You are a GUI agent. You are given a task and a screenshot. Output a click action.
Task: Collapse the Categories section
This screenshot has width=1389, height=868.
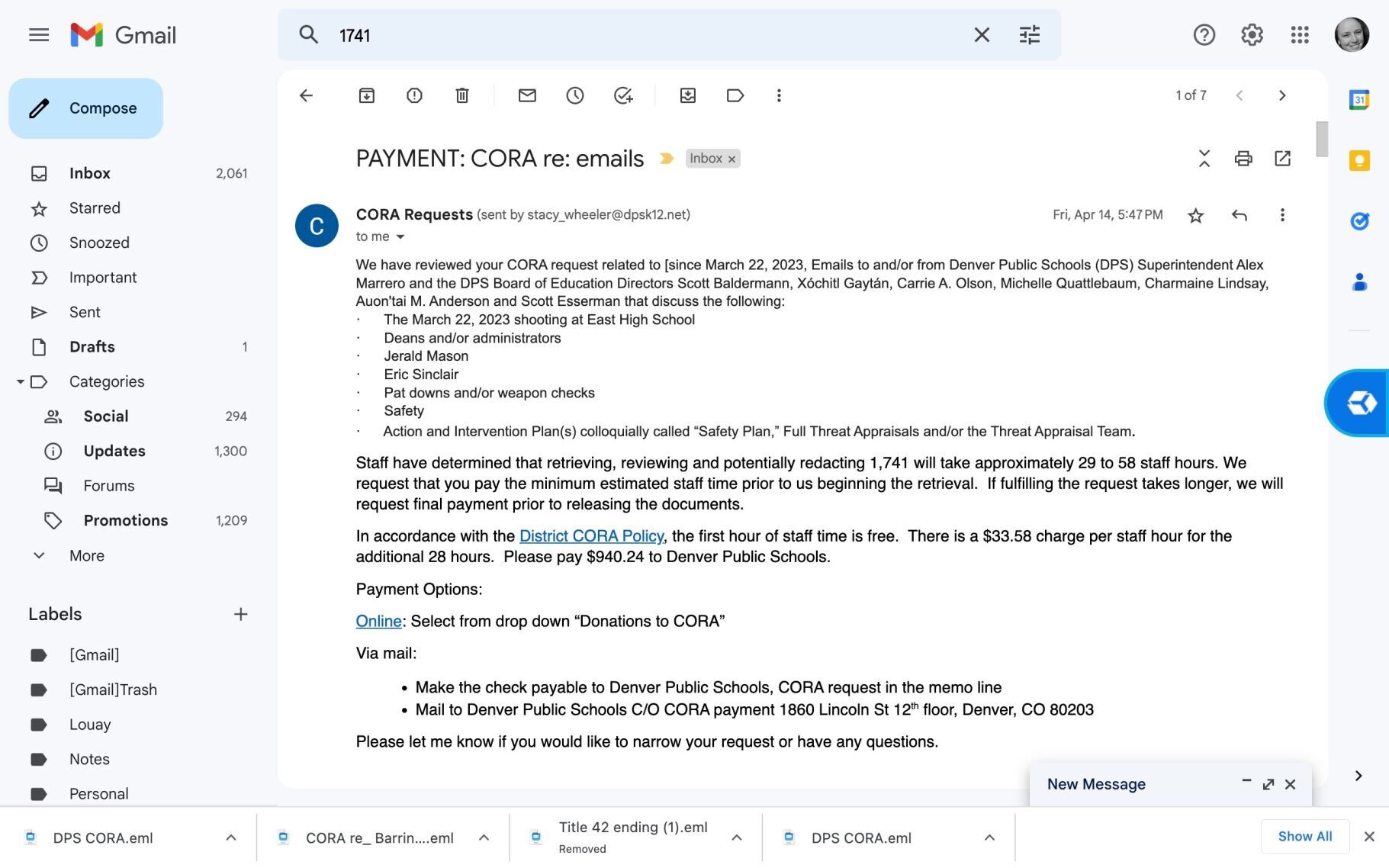20,381
